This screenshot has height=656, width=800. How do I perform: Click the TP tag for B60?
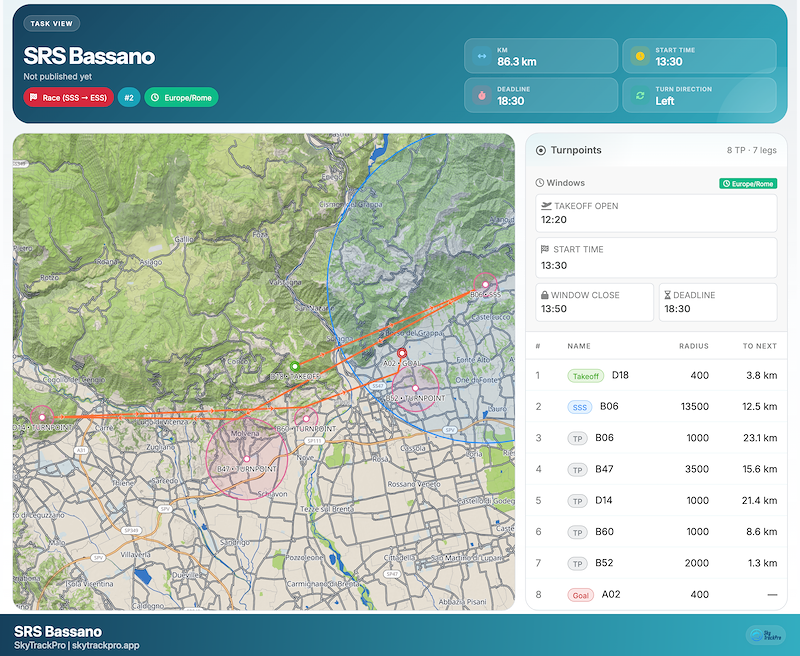[578, 533]
